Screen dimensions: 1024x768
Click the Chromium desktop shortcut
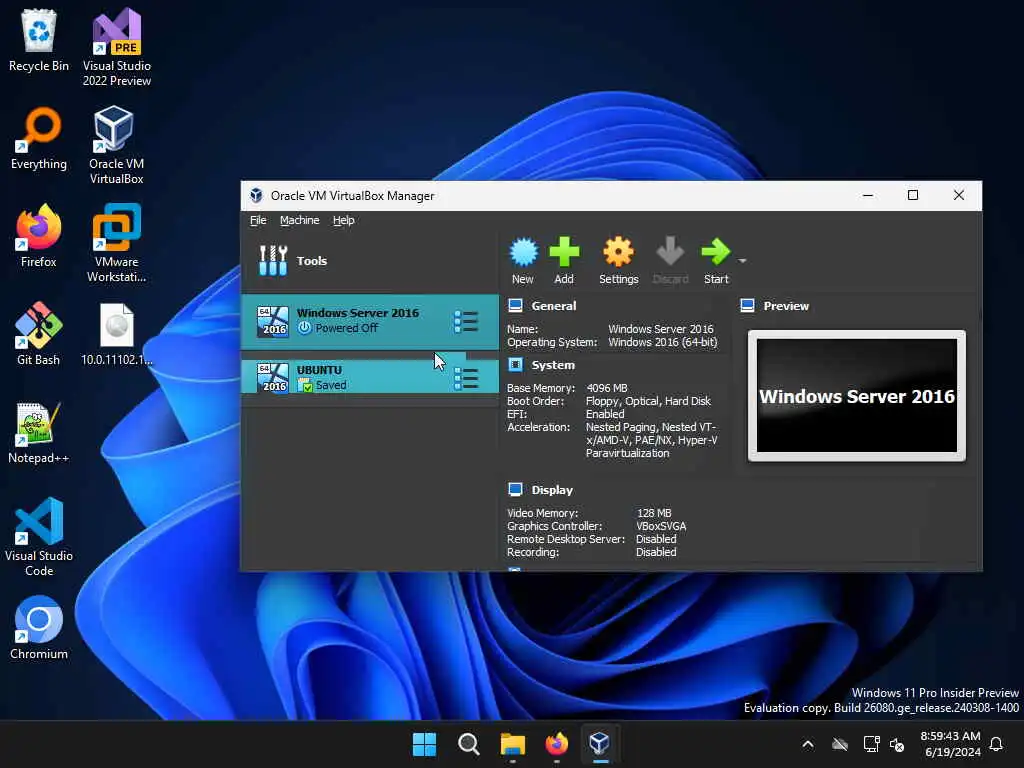tap(39, 628)
